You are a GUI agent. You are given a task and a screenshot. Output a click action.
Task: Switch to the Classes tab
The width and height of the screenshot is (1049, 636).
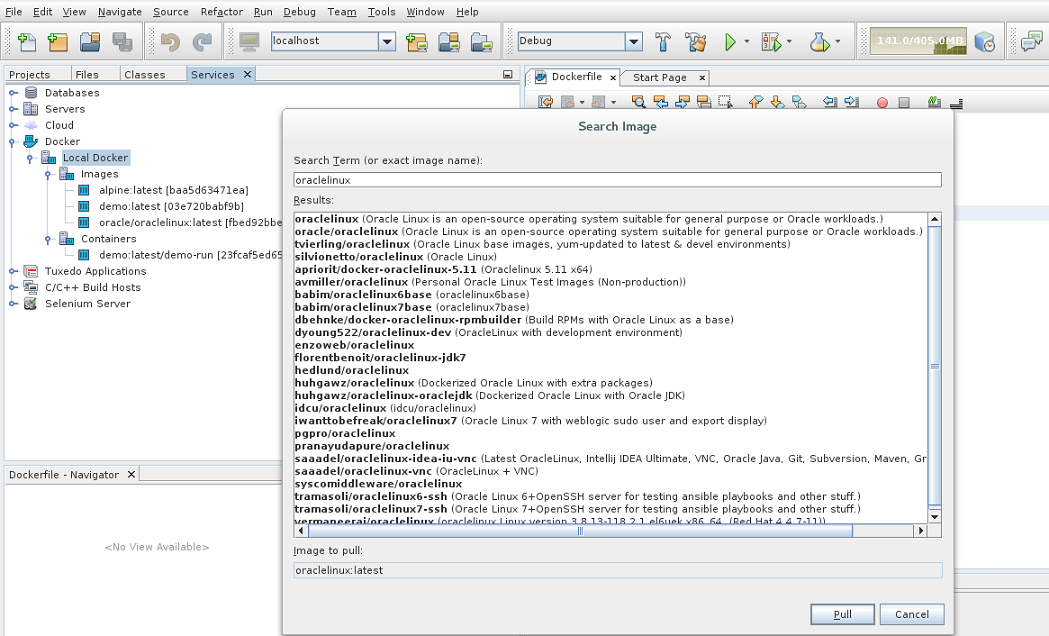(x=145, y=74)
